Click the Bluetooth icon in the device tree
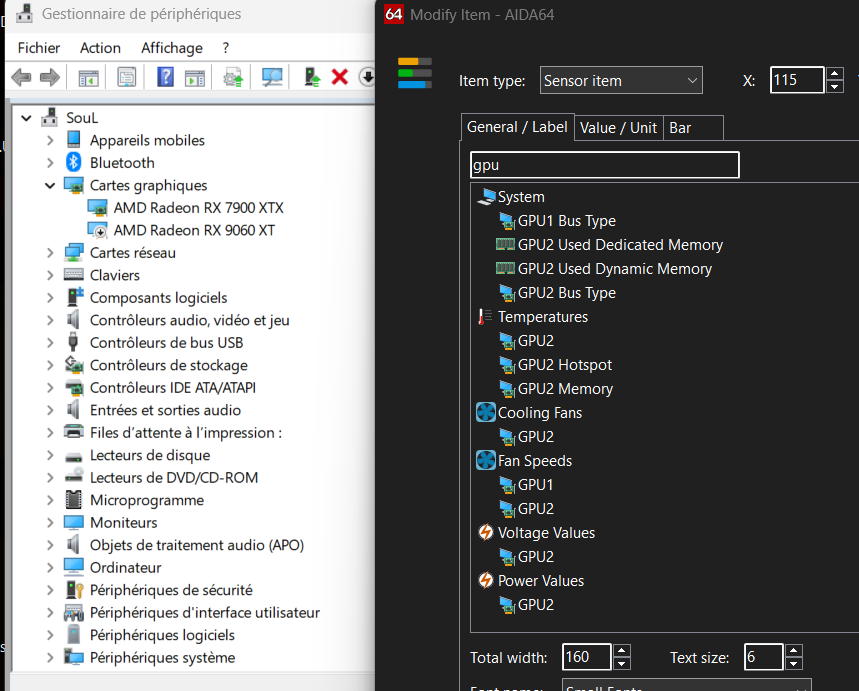The height and width of the screenshot is (691, 859). (73, 162)
